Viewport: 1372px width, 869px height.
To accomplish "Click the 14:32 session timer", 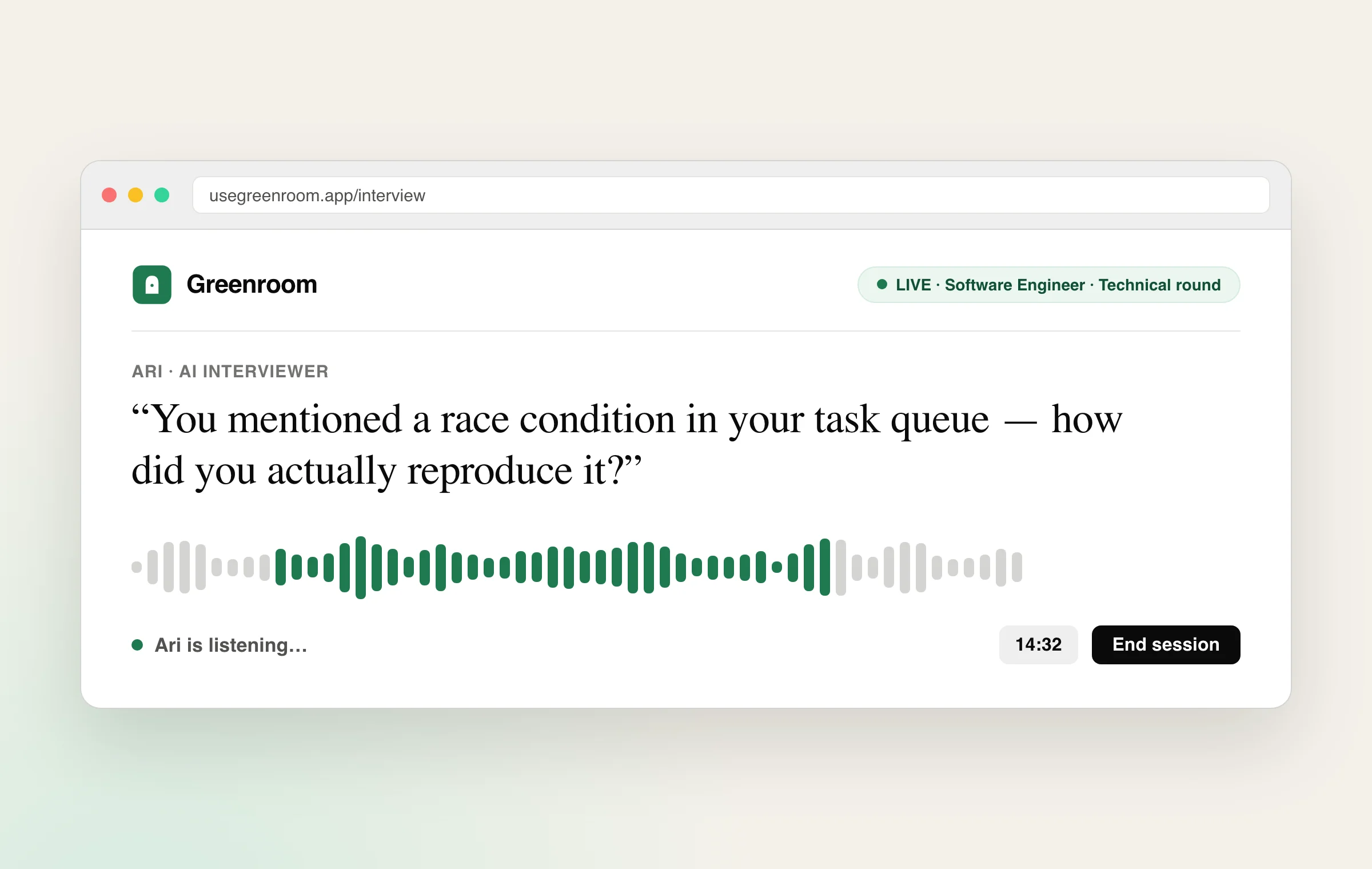I will 1038,644.
